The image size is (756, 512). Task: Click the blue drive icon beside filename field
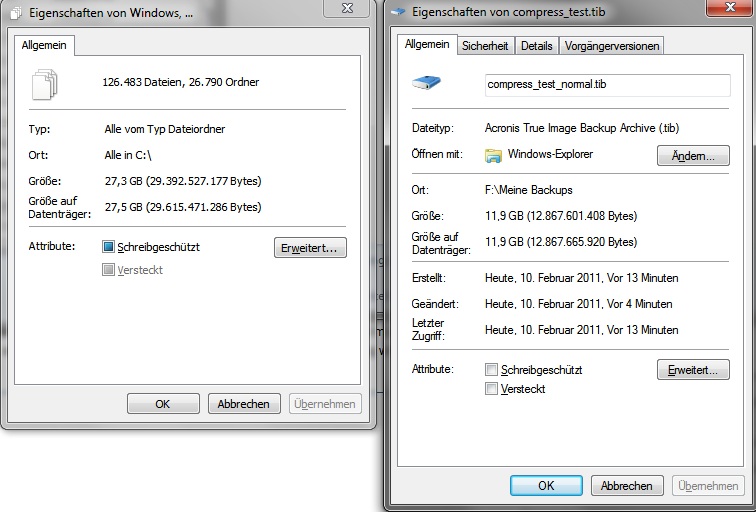click(x=427, y=82)
